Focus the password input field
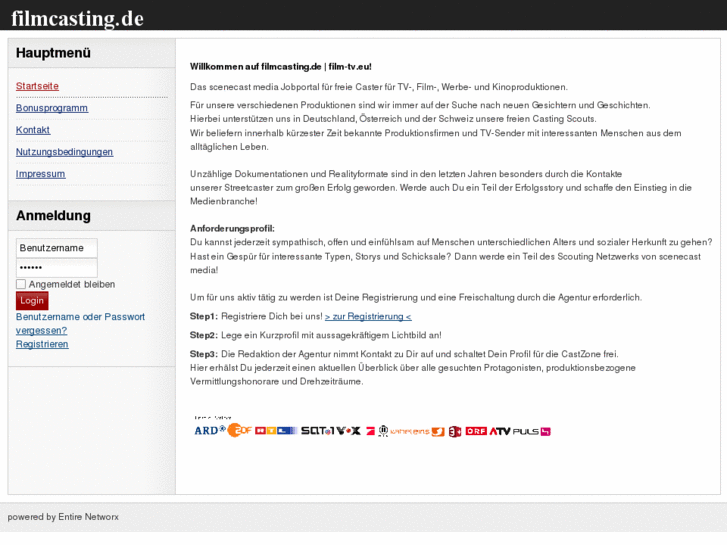The height and width of the screenshot is (545, 727). click(57, 268)
